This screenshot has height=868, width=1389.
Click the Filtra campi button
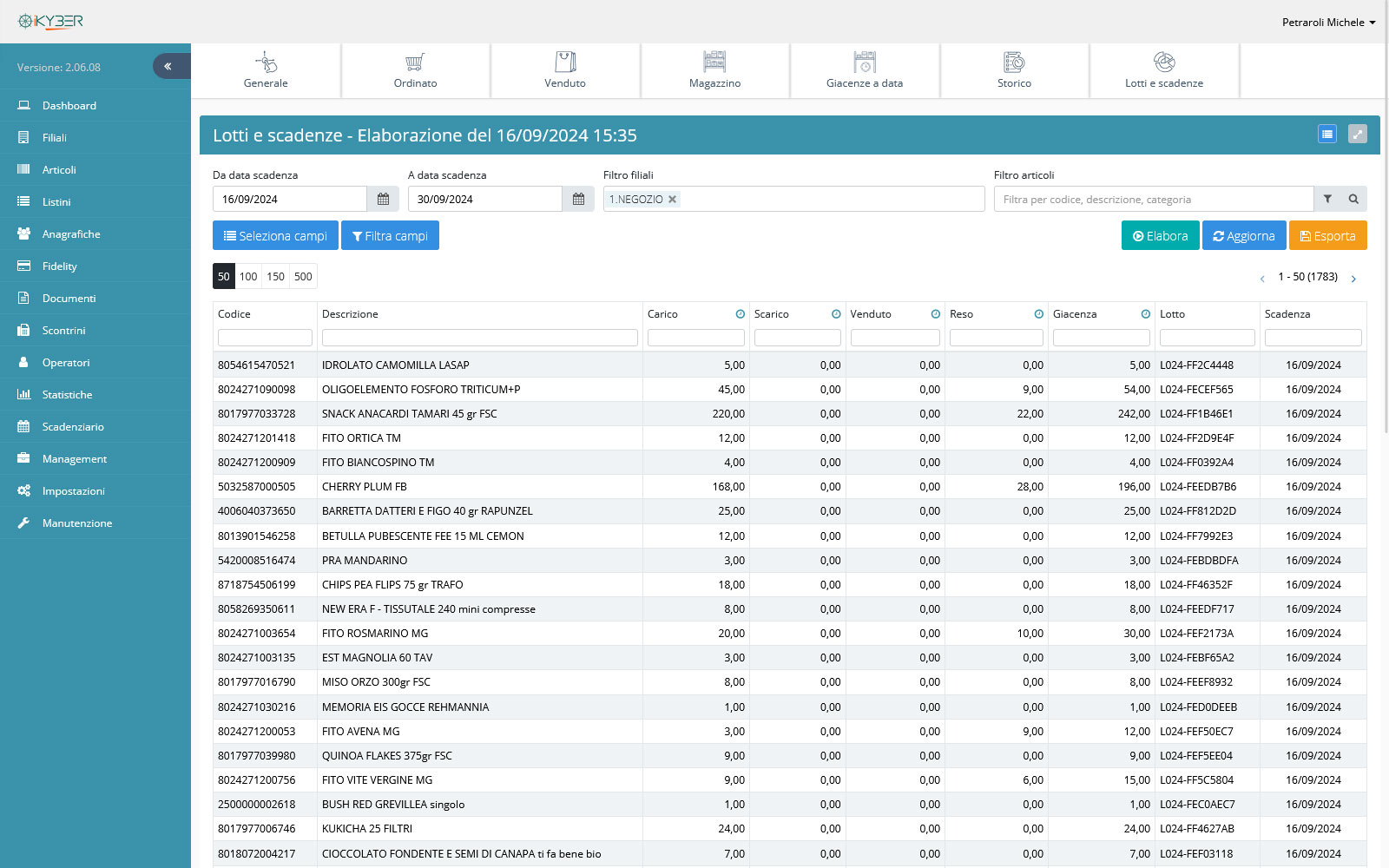(390, 235)
